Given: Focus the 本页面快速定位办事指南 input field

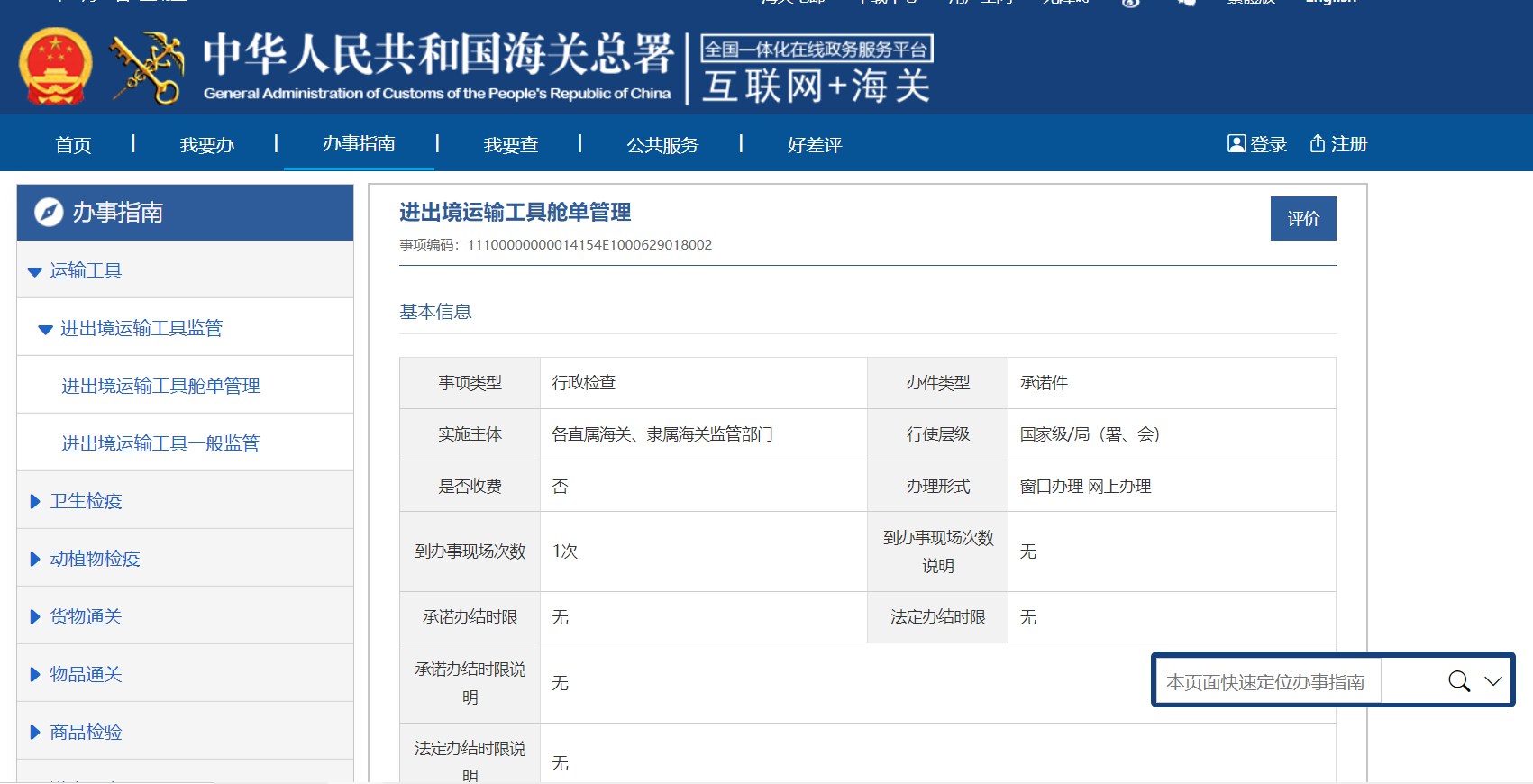Looking at the screenshot, I should pos(1267,682).
